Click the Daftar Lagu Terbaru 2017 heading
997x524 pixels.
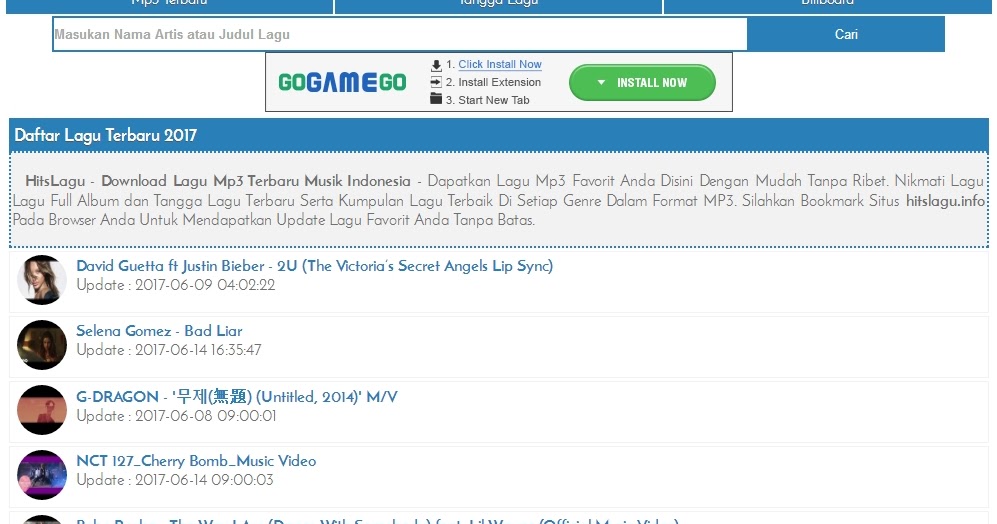tap(106, 135)
